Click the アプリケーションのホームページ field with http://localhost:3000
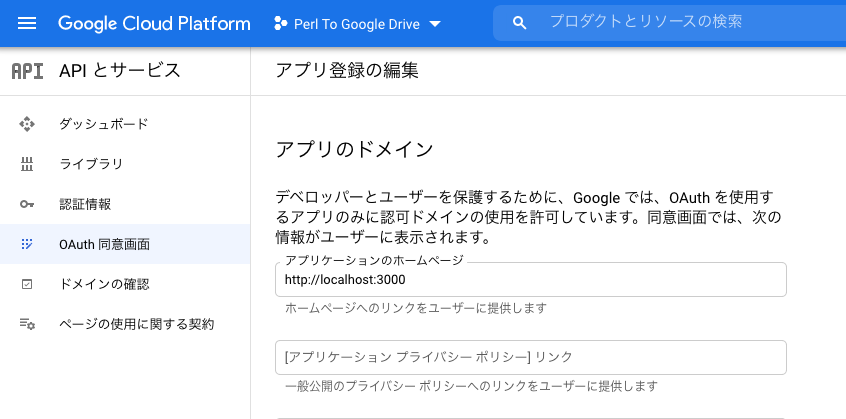The height and width of the screenshot is (419, 846). coord(531,279)
